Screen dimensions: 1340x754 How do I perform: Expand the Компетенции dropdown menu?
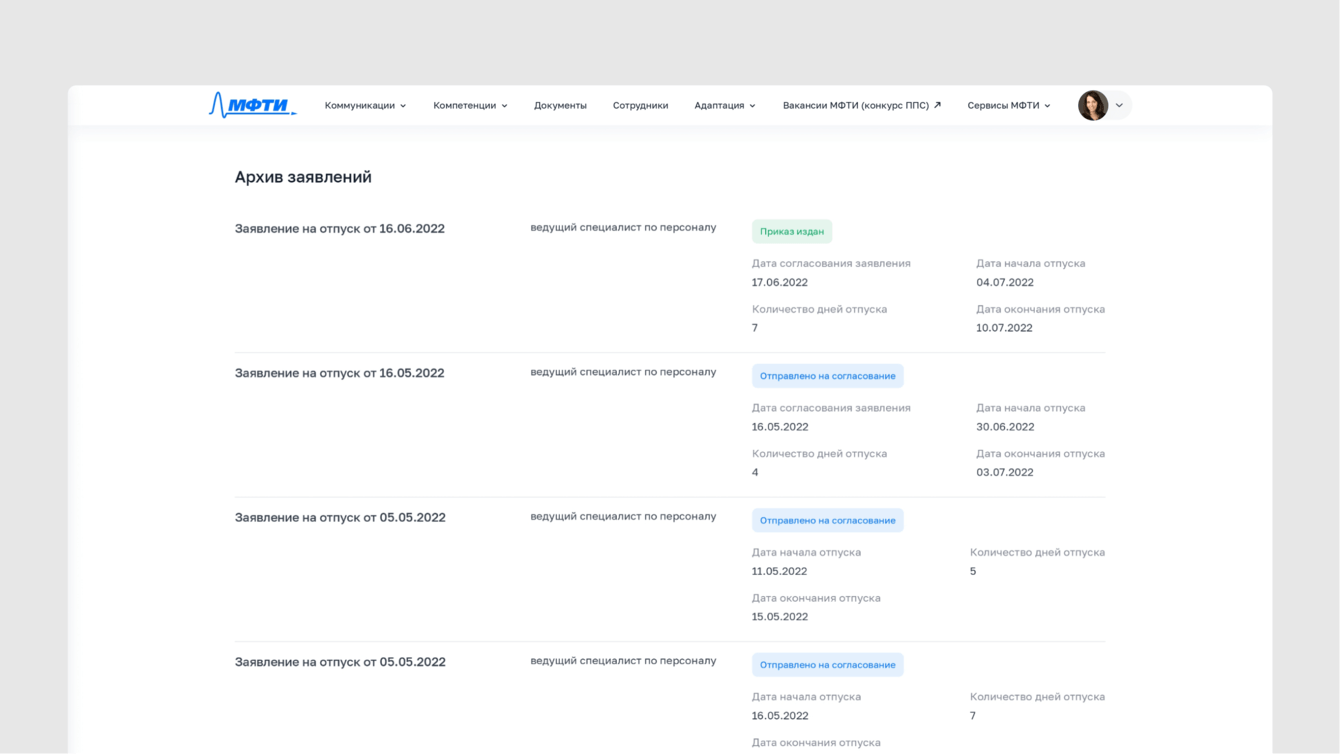(470, 105)
